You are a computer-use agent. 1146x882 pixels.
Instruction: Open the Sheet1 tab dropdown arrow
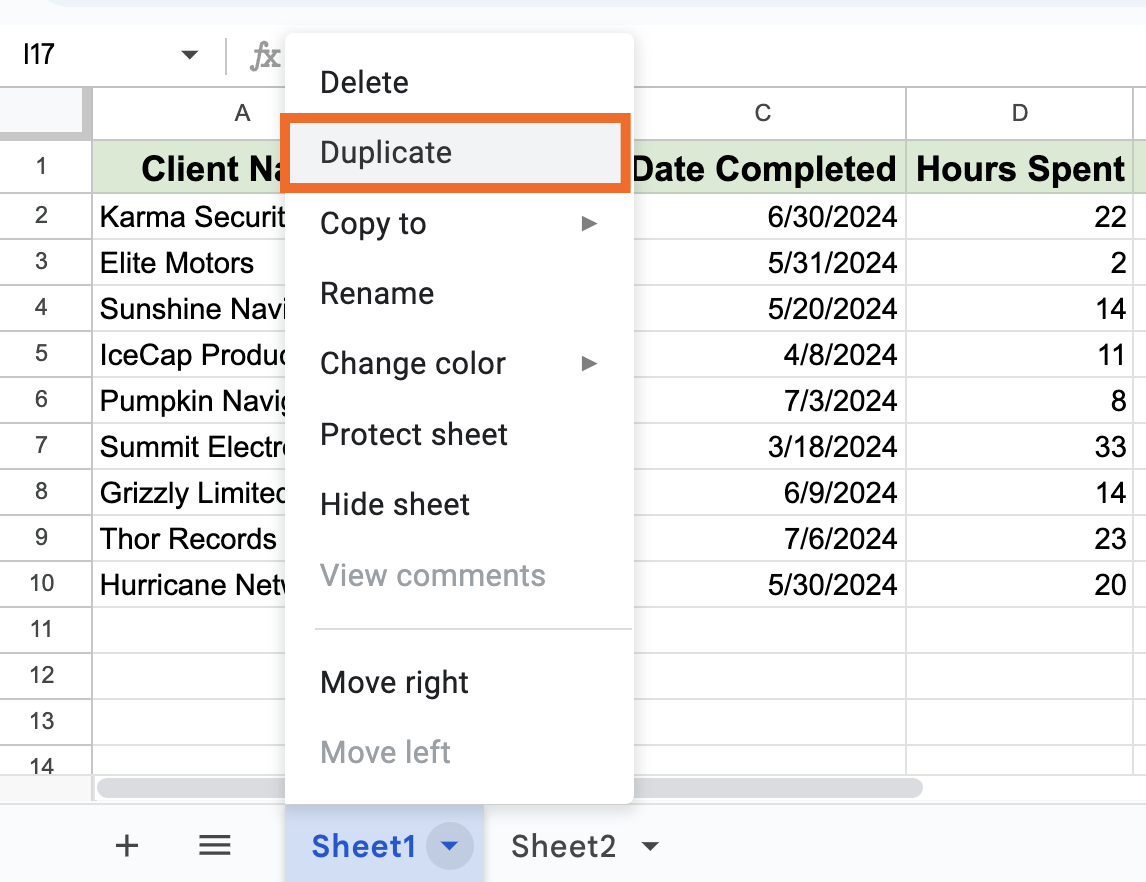[x=450, y=845]
